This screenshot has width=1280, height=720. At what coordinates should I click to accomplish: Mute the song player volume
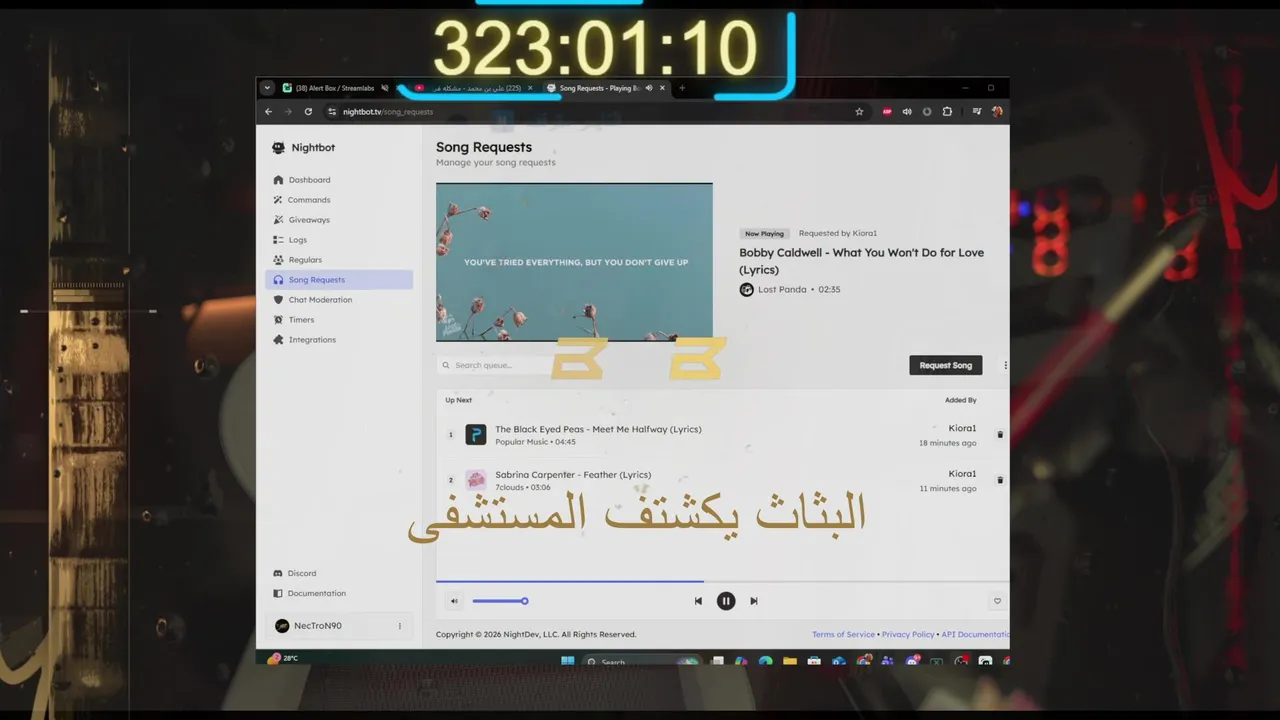click(454, 601)
